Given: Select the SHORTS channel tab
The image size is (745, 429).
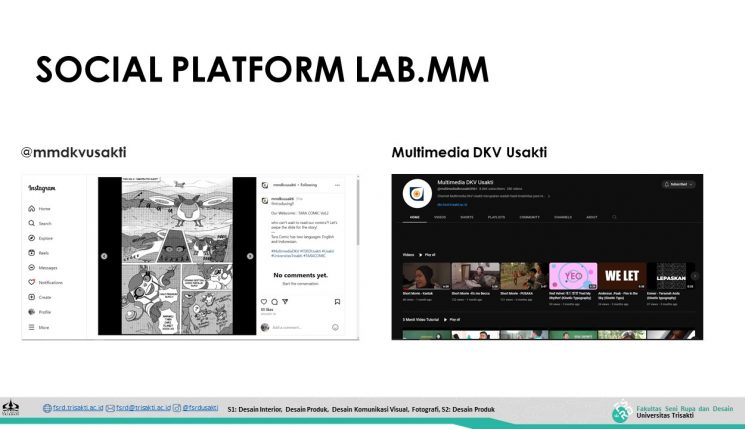Looking at the screenshot, I should point(467,217).
